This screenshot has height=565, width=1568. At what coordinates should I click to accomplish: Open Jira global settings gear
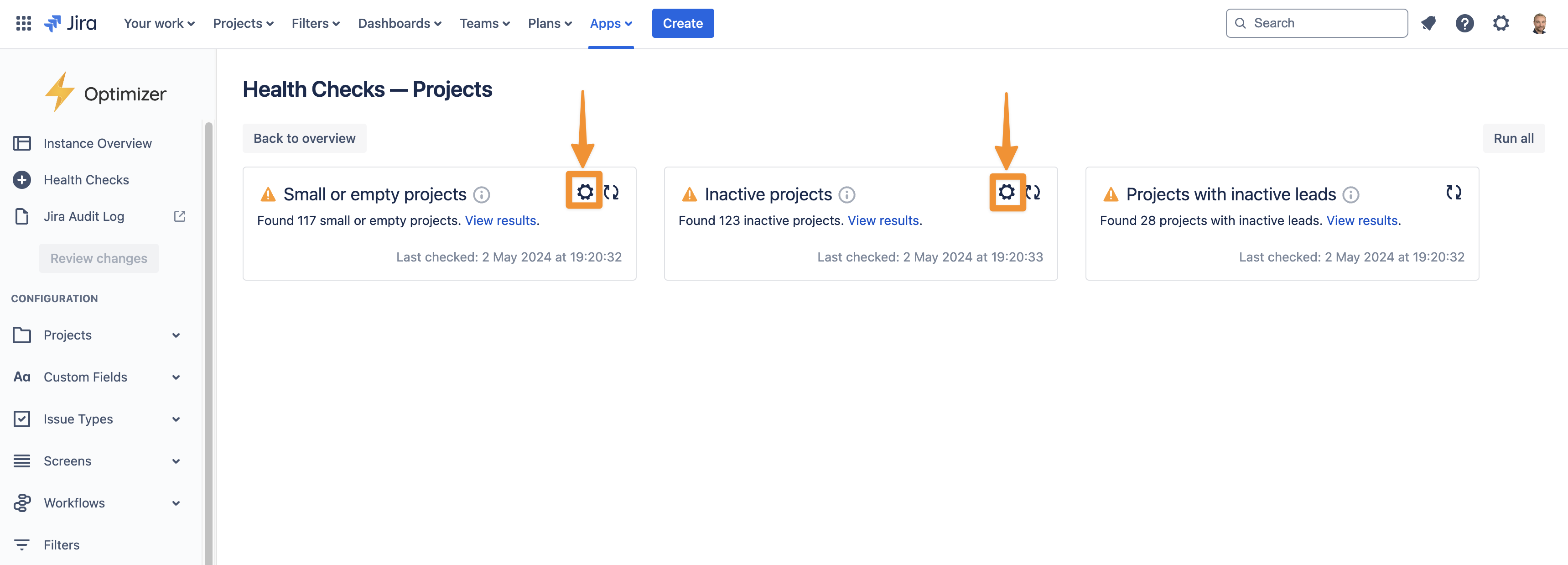point(1501,23)
